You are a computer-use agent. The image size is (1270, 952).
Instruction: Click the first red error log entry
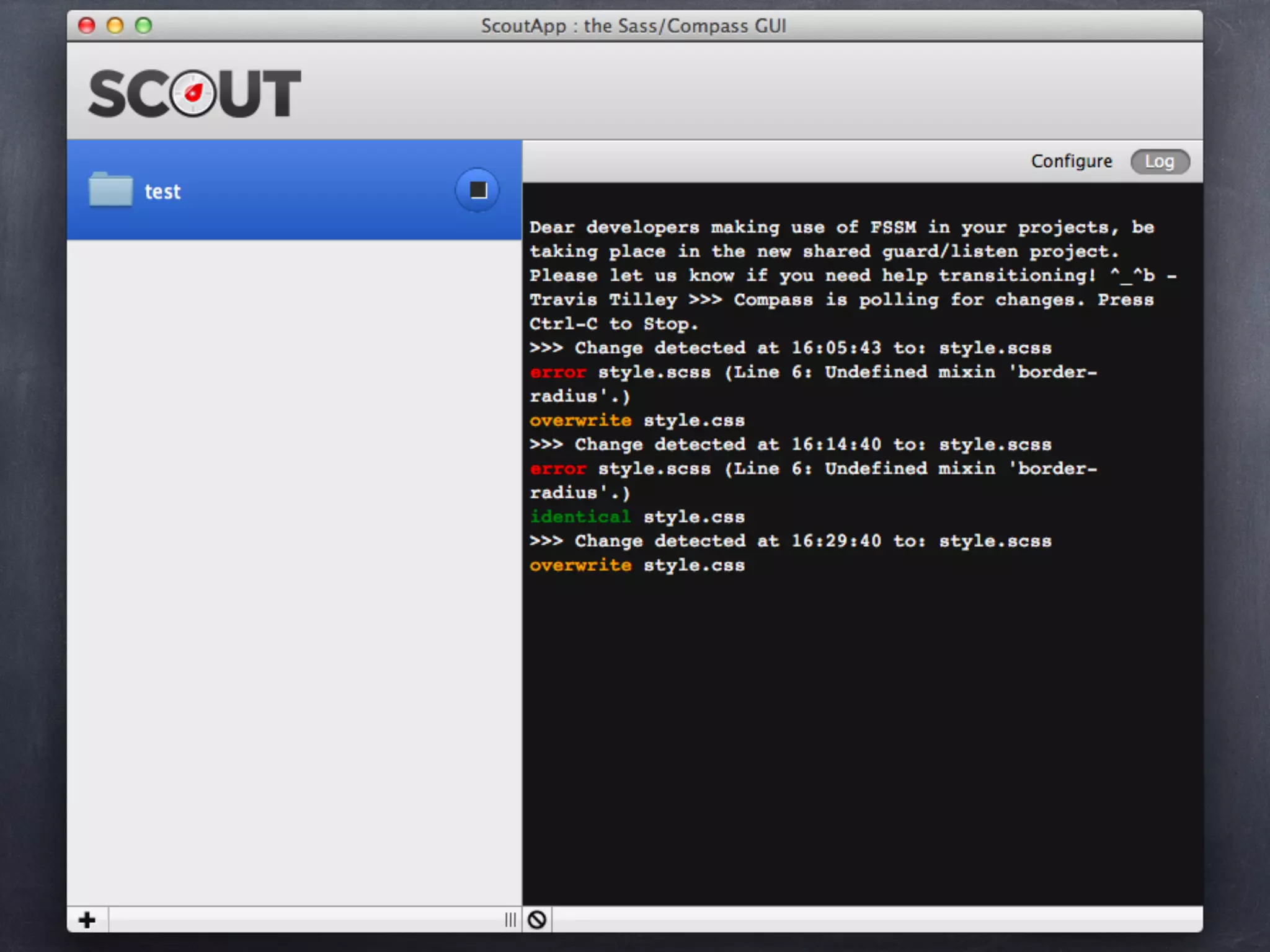pyautogui.click(x=558, y=372)
